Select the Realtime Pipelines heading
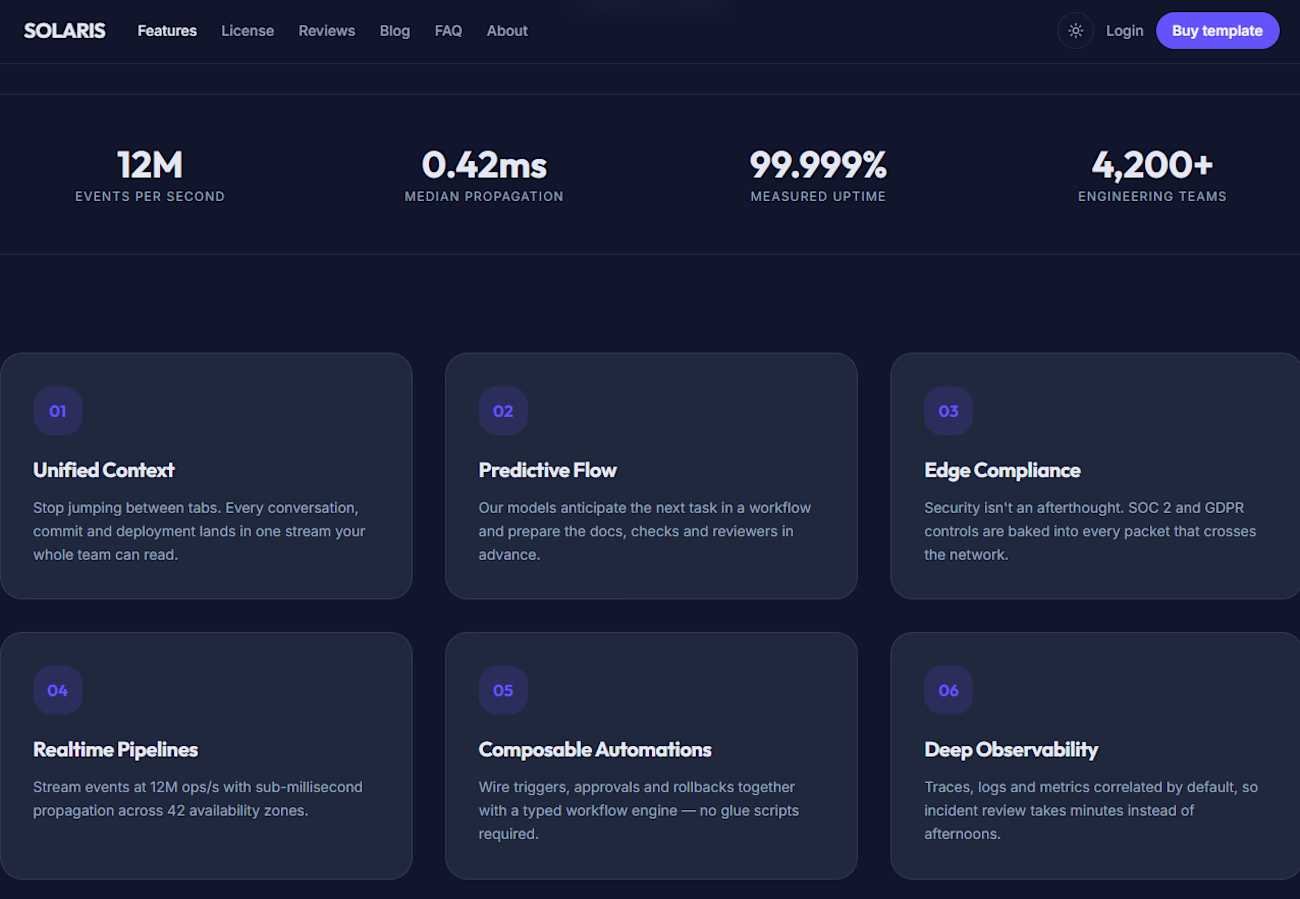Screen dimensions: 1300x899 pos(116,749)
